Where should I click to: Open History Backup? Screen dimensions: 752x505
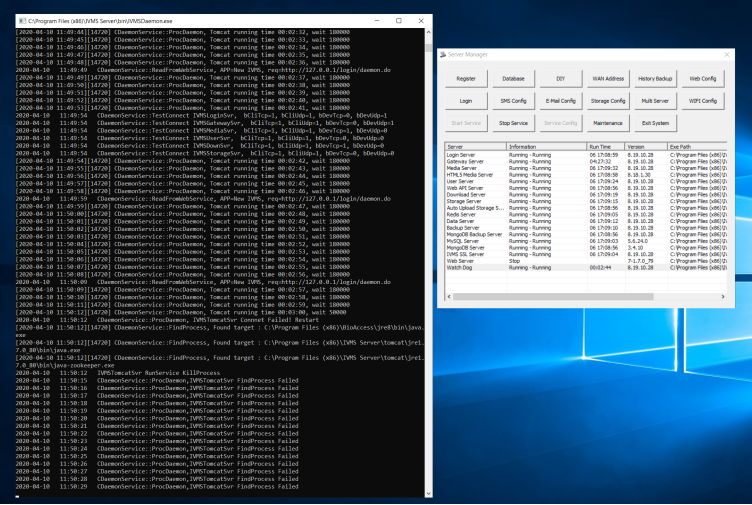655,79
